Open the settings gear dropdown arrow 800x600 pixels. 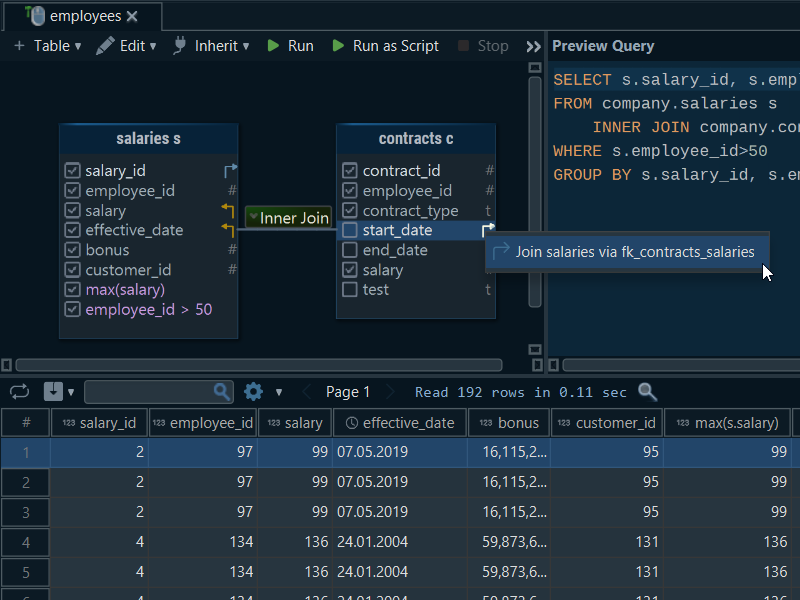[279, 392]
